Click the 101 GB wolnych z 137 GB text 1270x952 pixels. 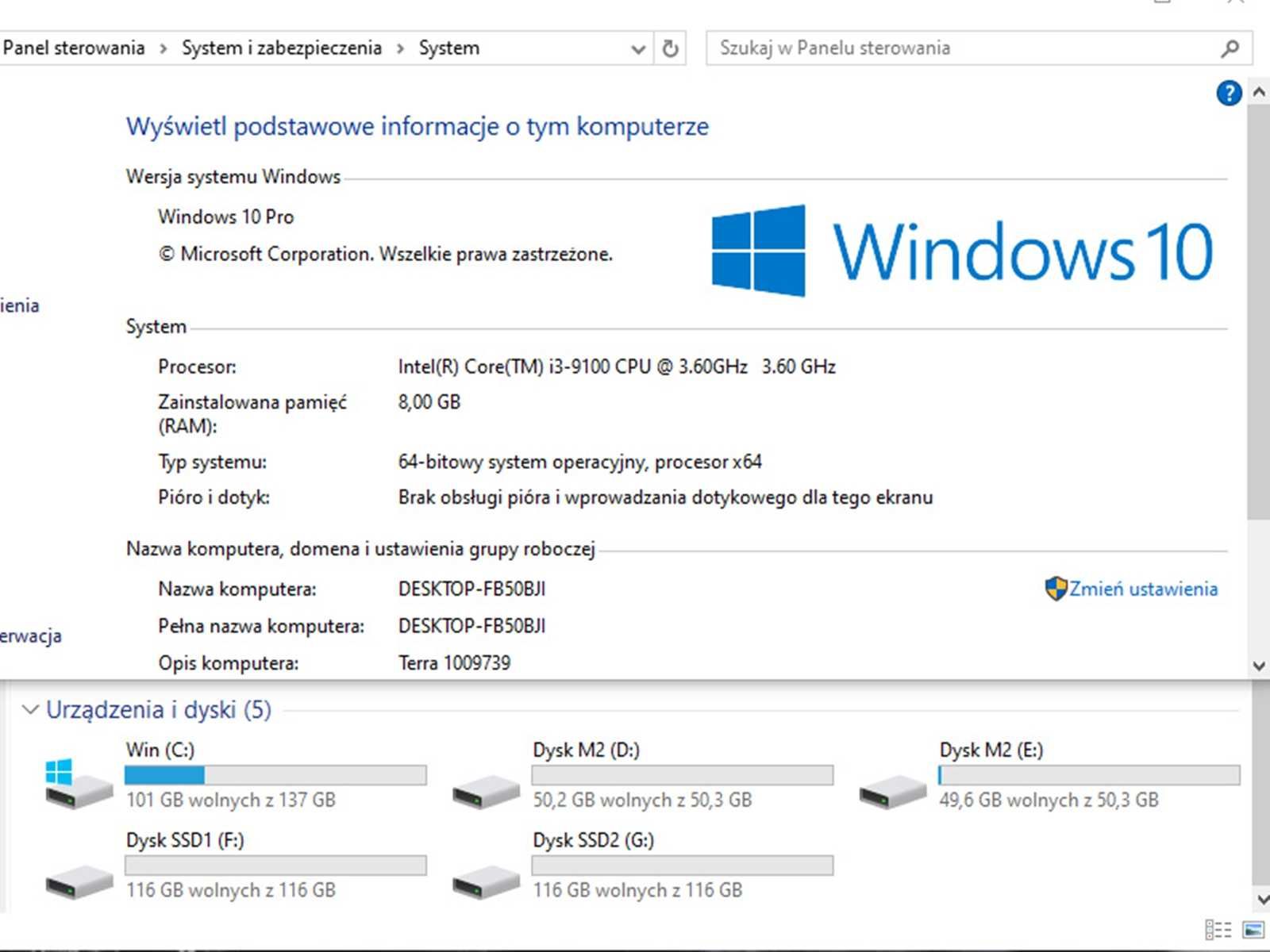[x=231, y=800]
